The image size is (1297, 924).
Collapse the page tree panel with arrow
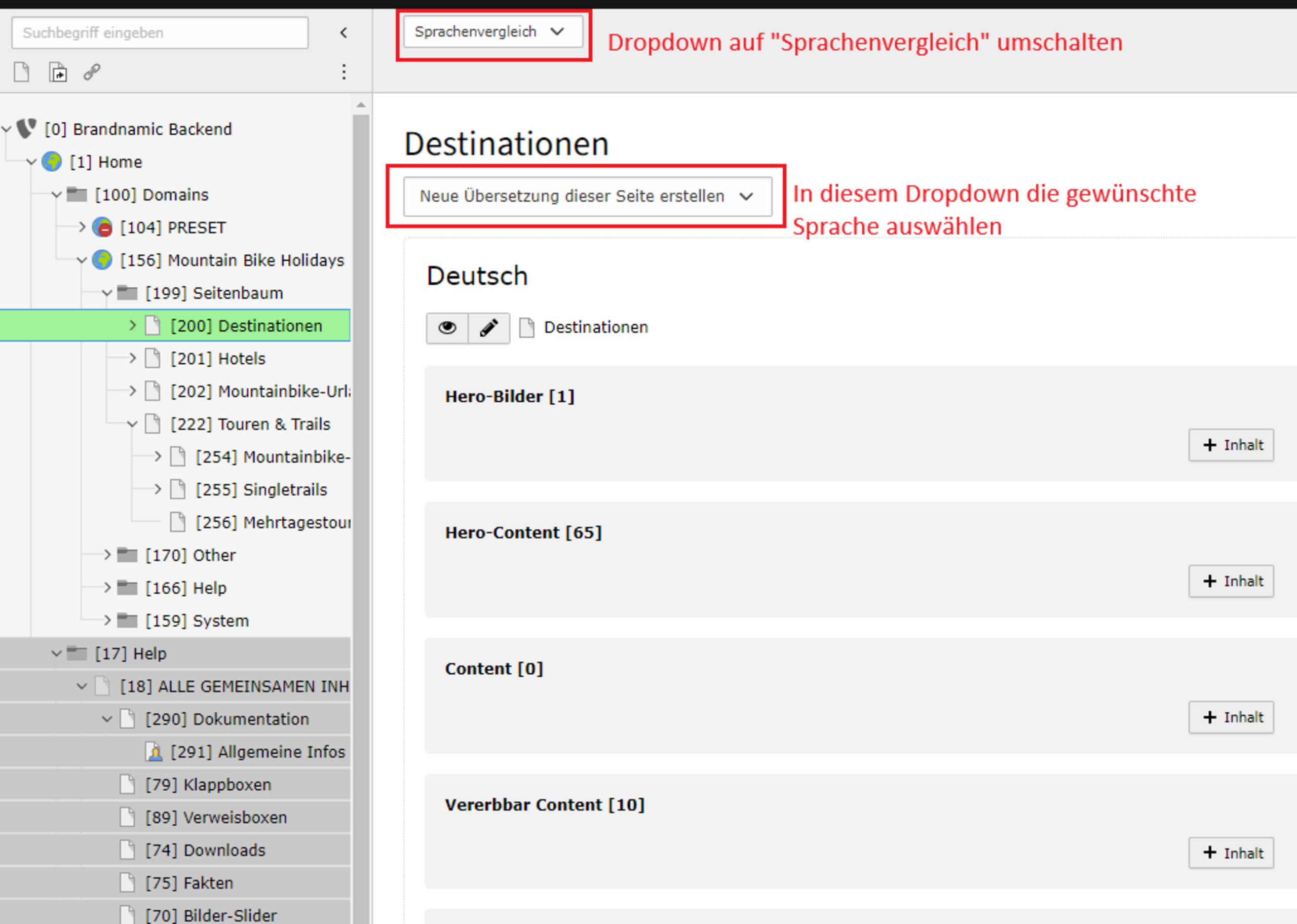click(344, 32)
